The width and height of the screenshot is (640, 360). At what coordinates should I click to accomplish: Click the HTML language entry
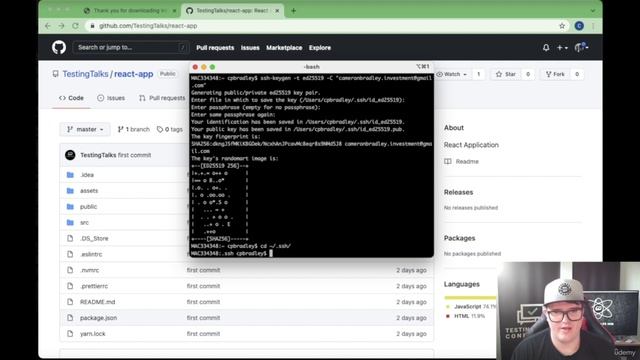pos(465,316)
